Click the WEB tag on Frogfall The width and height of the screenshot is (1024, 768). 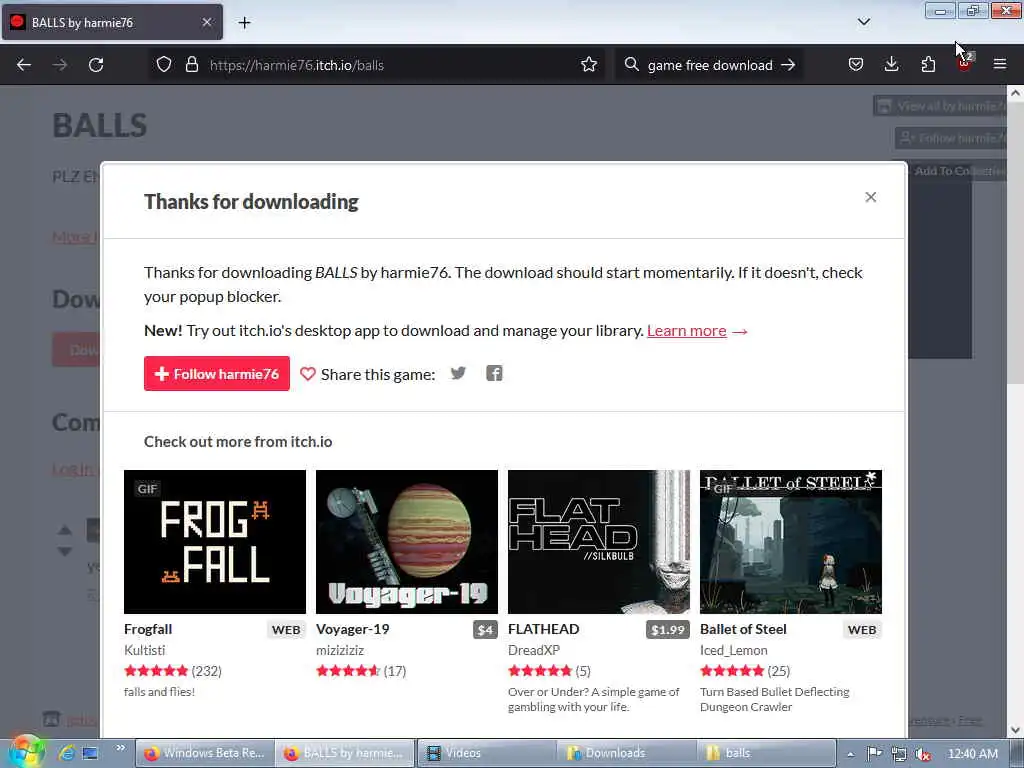click(286, 630)
